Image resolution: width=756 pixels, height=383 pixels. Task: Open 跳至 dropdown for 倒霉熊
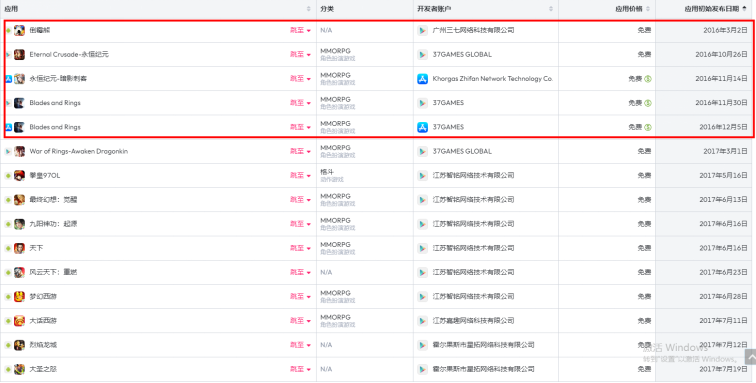tap(300, 30)
